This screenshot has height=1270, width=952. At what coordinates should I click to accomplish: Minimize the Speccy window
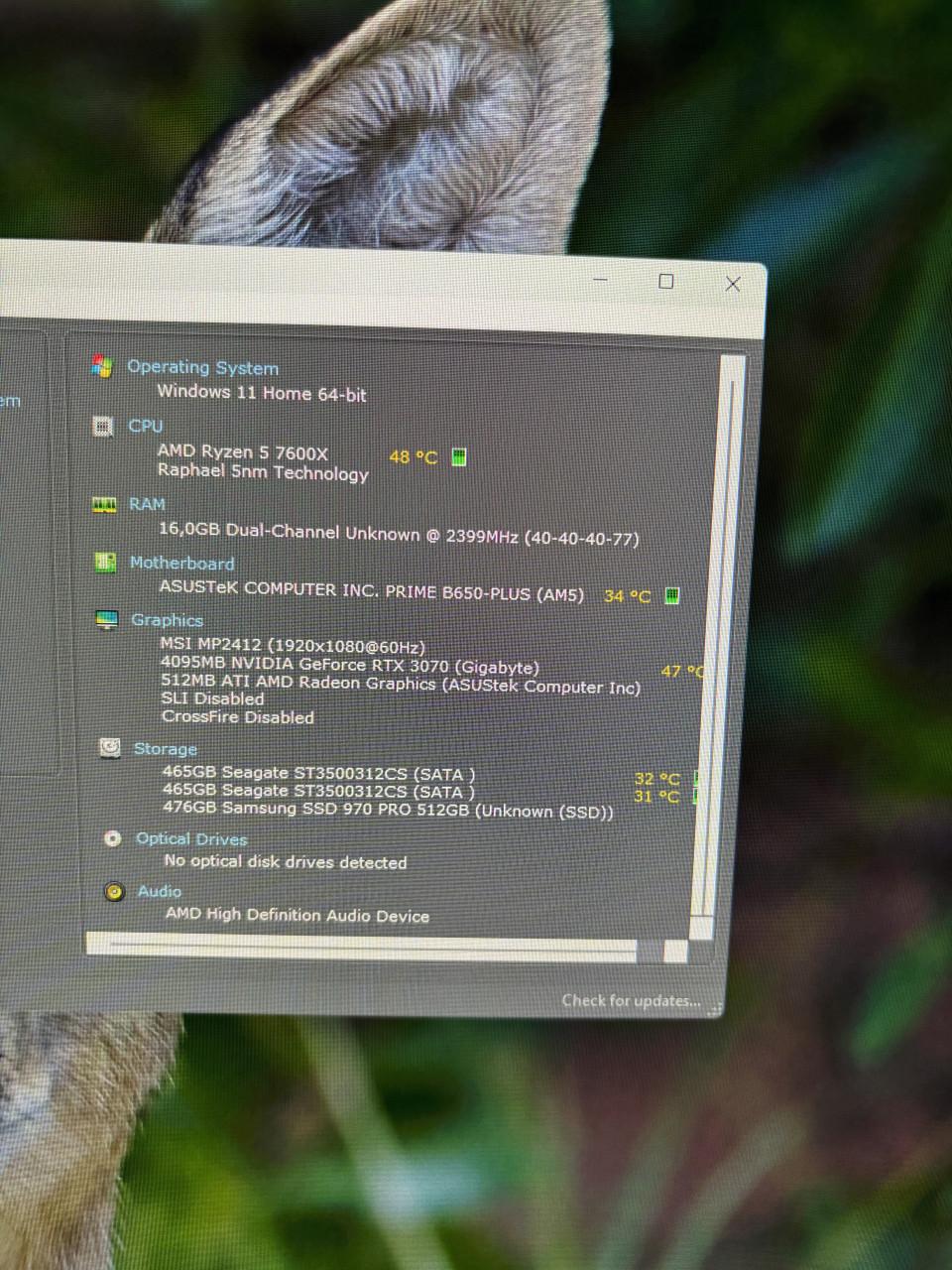point(601,280)
